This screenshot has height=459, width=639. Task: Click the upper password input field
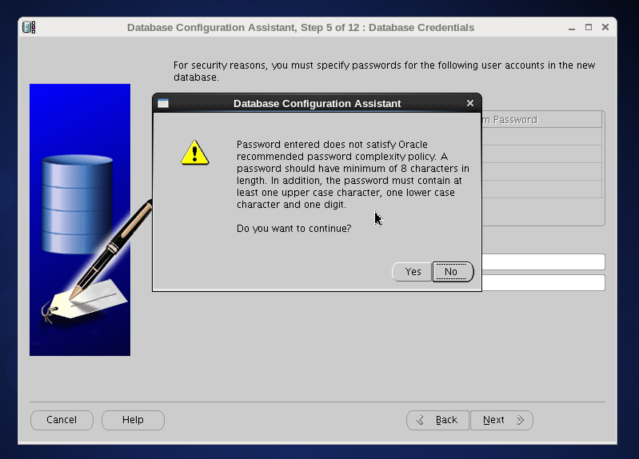pos(543,262)
